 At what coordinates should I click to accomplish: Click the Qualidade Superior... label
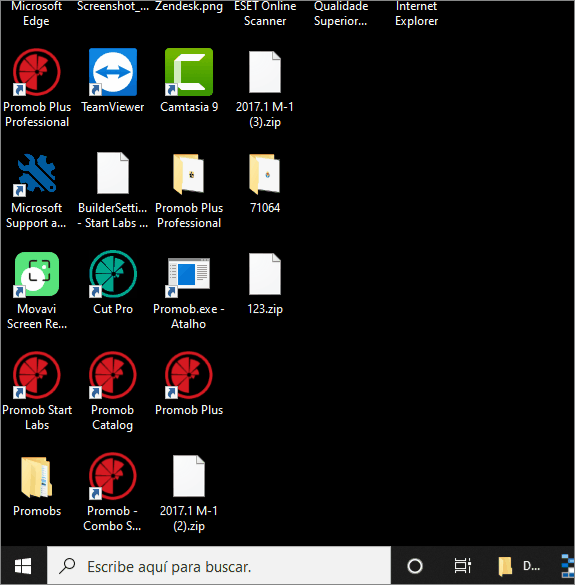point(341,13)
